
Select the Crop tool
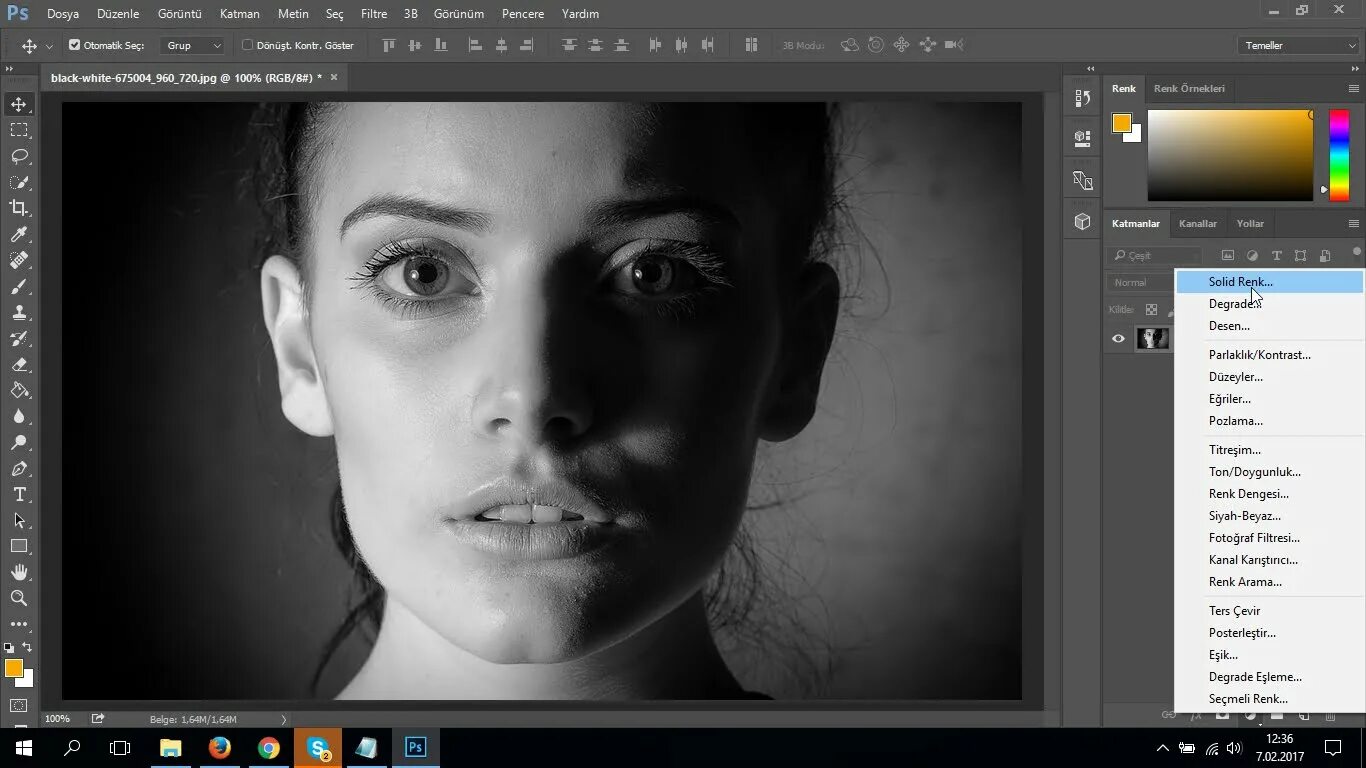(x=19, y=208)
